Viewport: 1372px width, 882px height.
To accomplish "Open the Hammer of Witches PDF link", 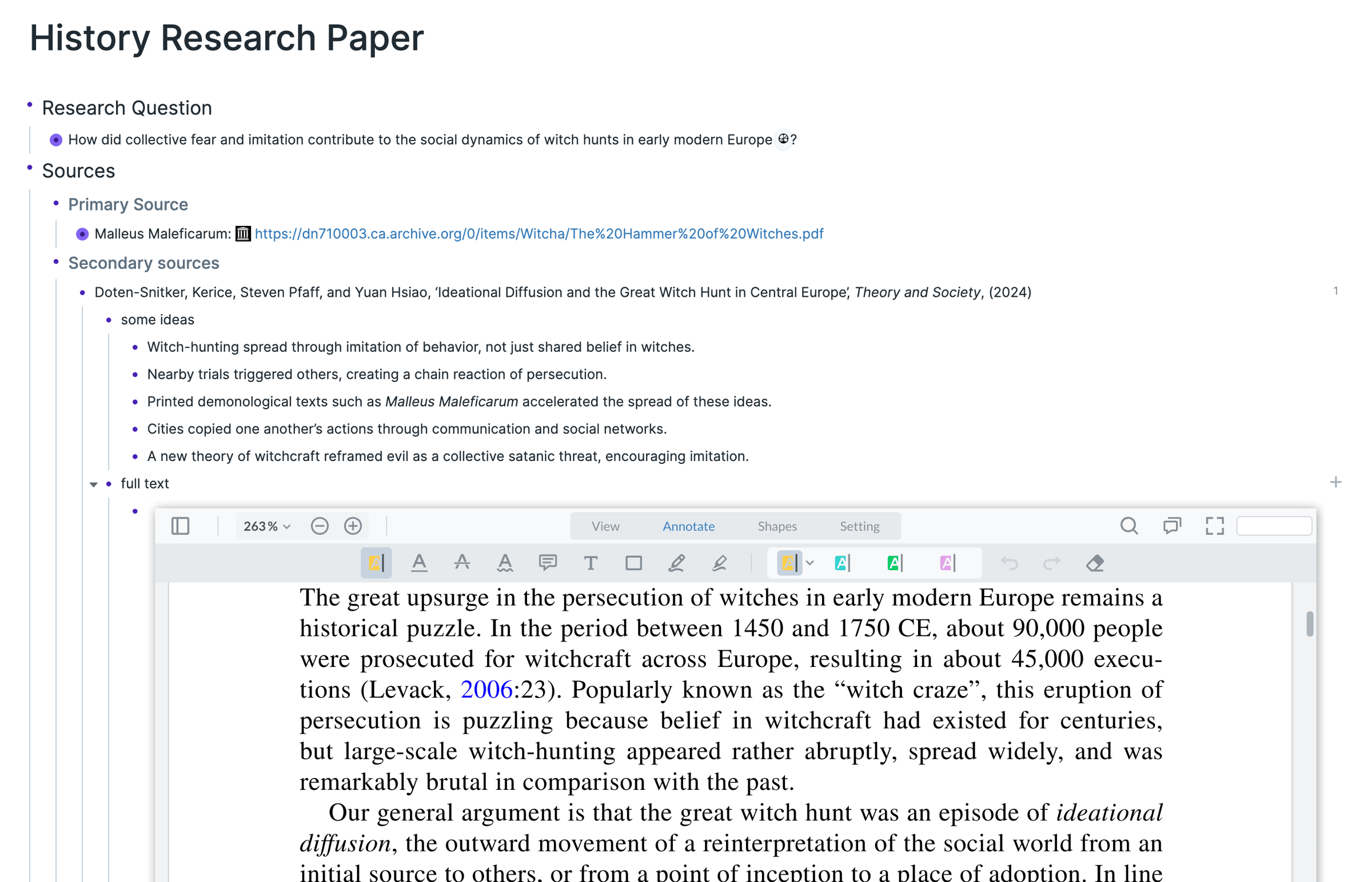I will (539, 234).
